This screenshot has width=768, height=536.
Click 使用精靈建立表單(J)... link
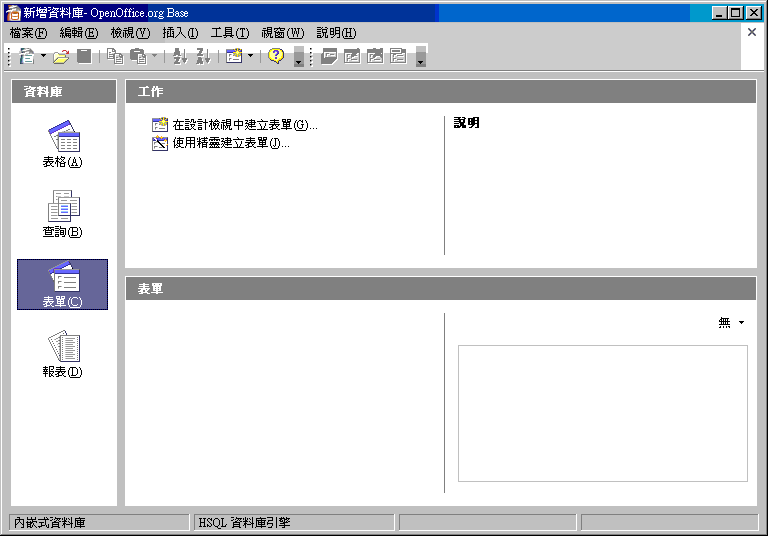tap(231, 143)
